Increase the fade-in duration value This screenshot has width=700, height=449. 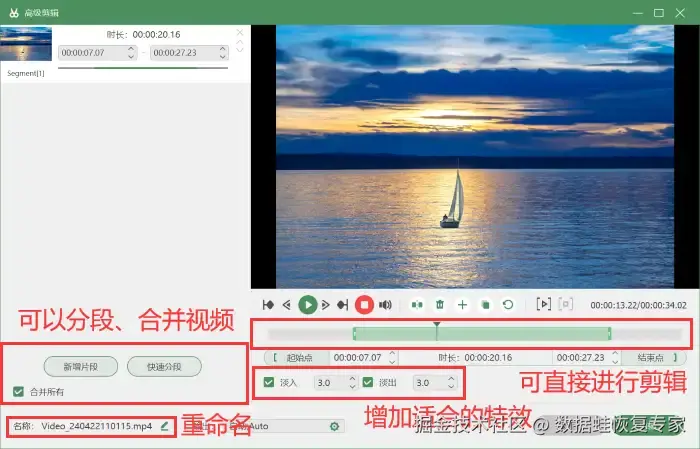[x=352, y=378]
